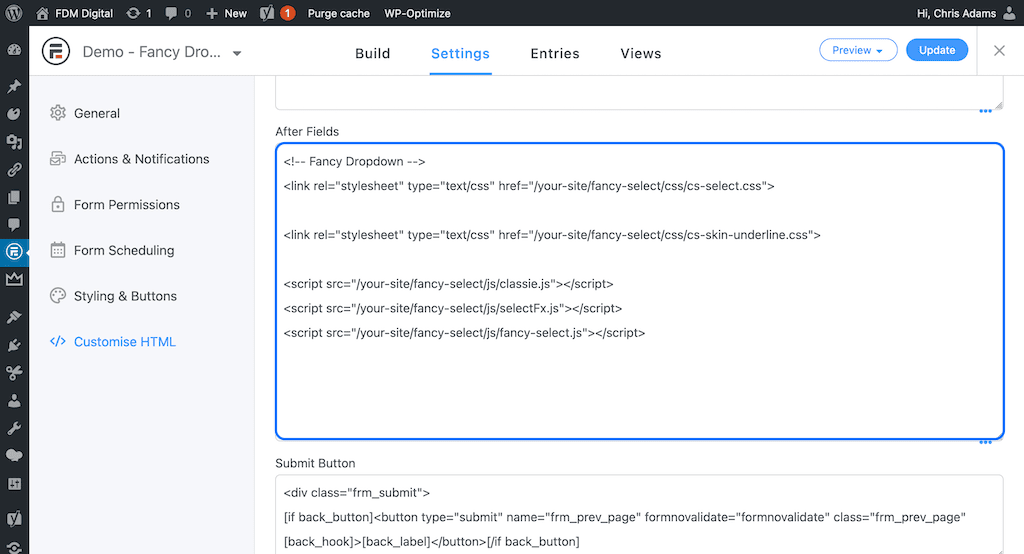Expand the form name switcher dropdown
This screenshot has height=554, width=1024.
click(237, 53)
